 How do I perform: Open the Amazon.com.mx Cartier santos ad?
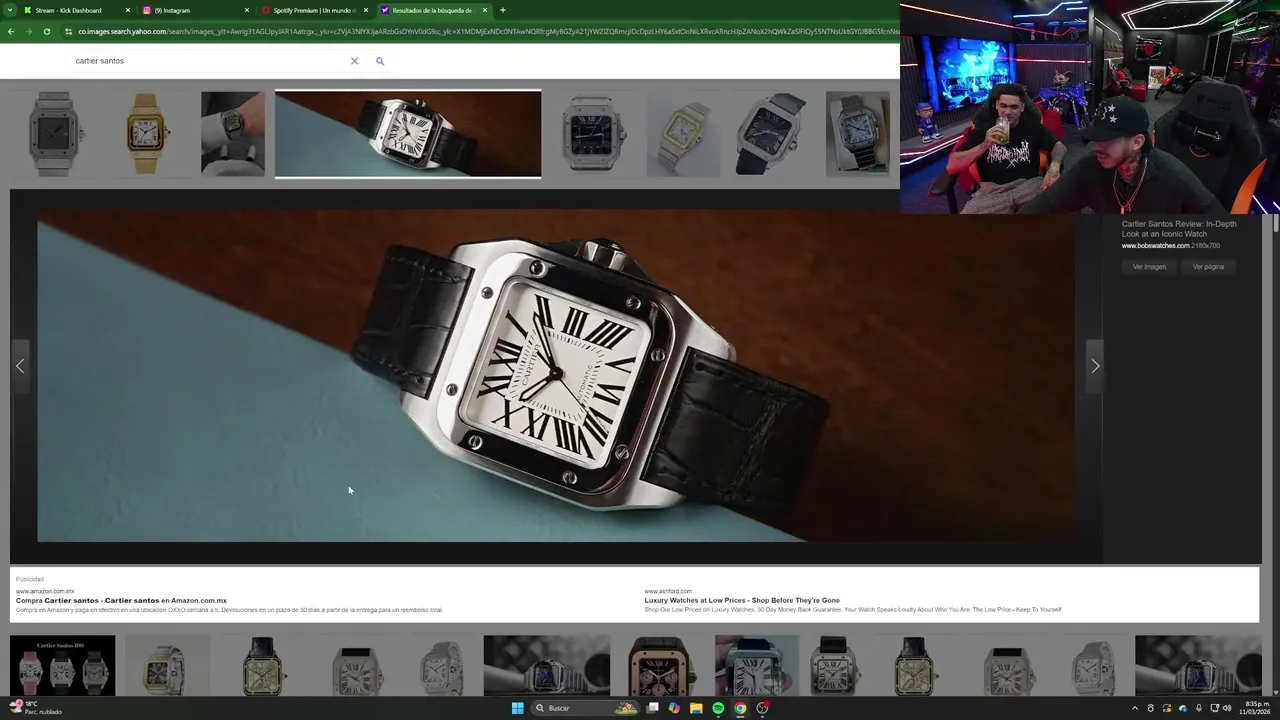coord(121,601)
